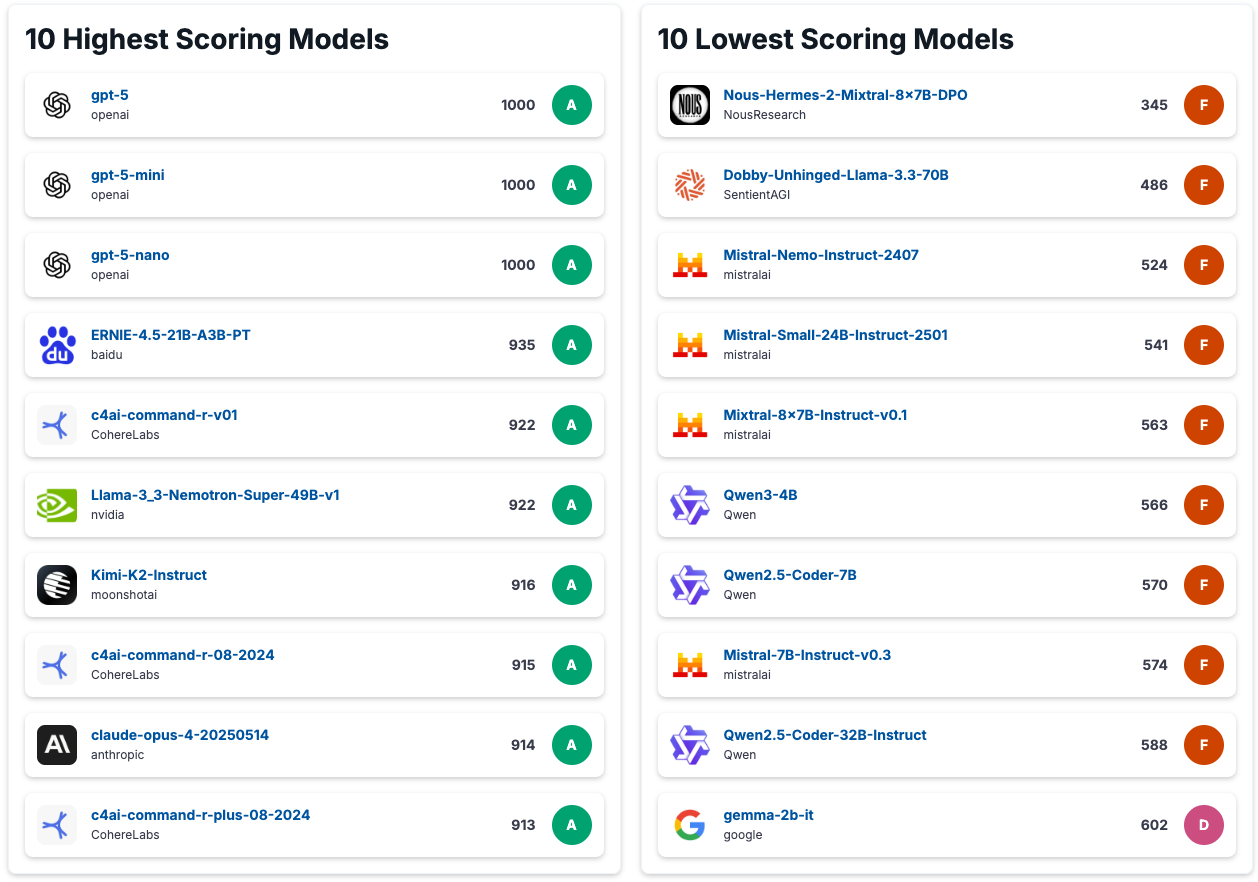
Task: Click the SentientAGI logo beside Dobby-Unhinged-Llama
Action: pos(690,185)
